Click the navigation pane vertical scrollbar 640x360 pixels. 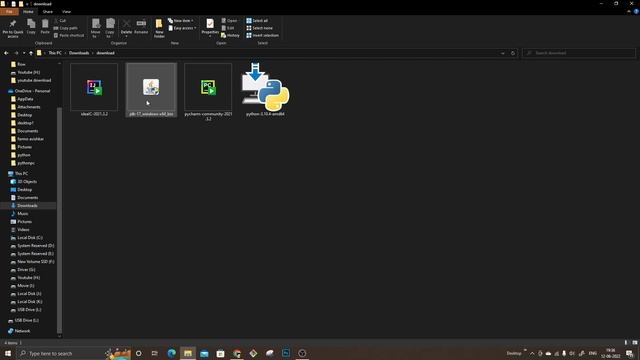pos(60,220)
